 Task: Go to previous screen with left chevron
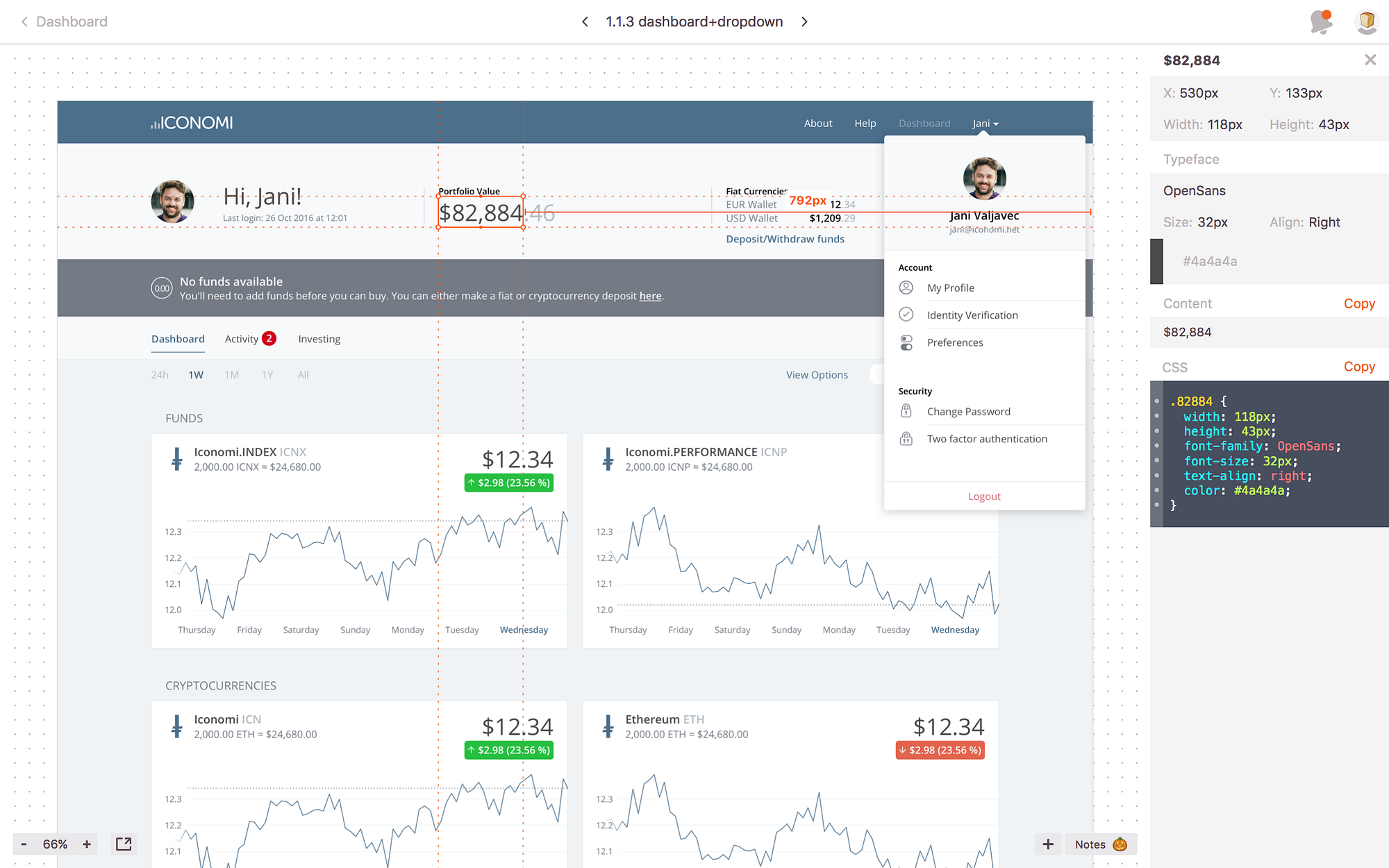(585, 22)
